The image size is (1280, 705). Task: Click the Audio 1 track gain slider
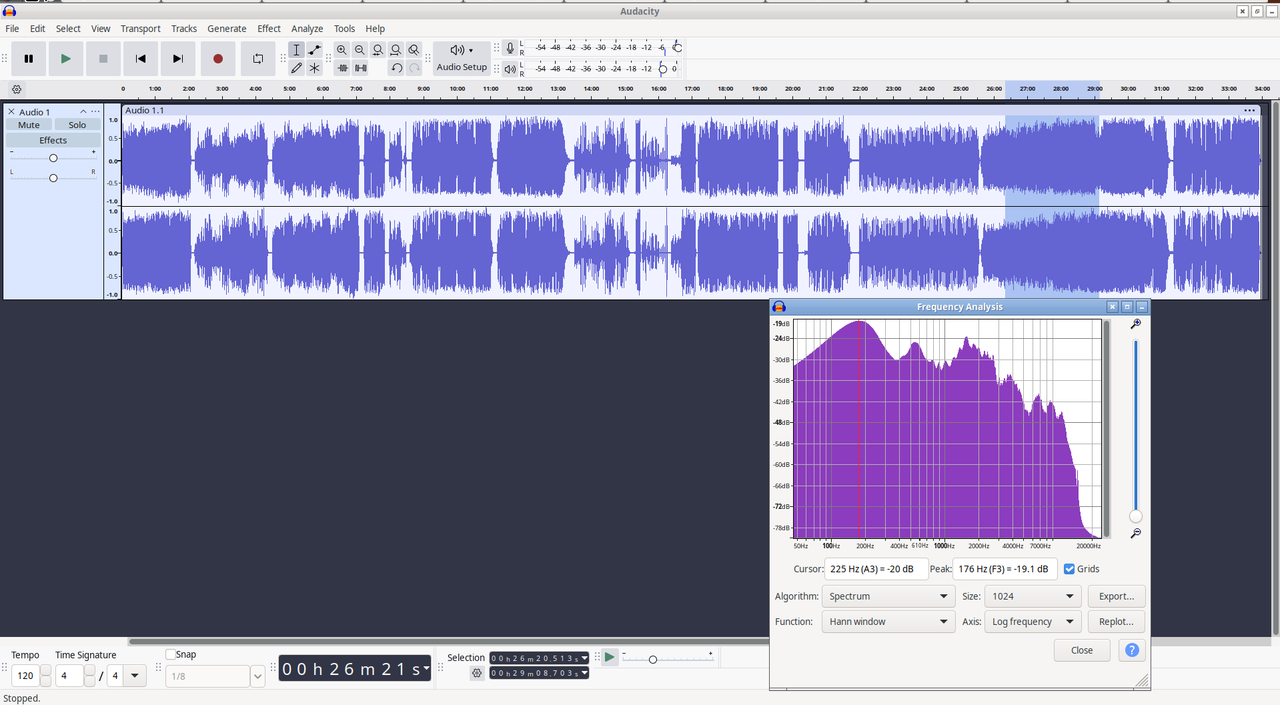(x=53, y=158)
